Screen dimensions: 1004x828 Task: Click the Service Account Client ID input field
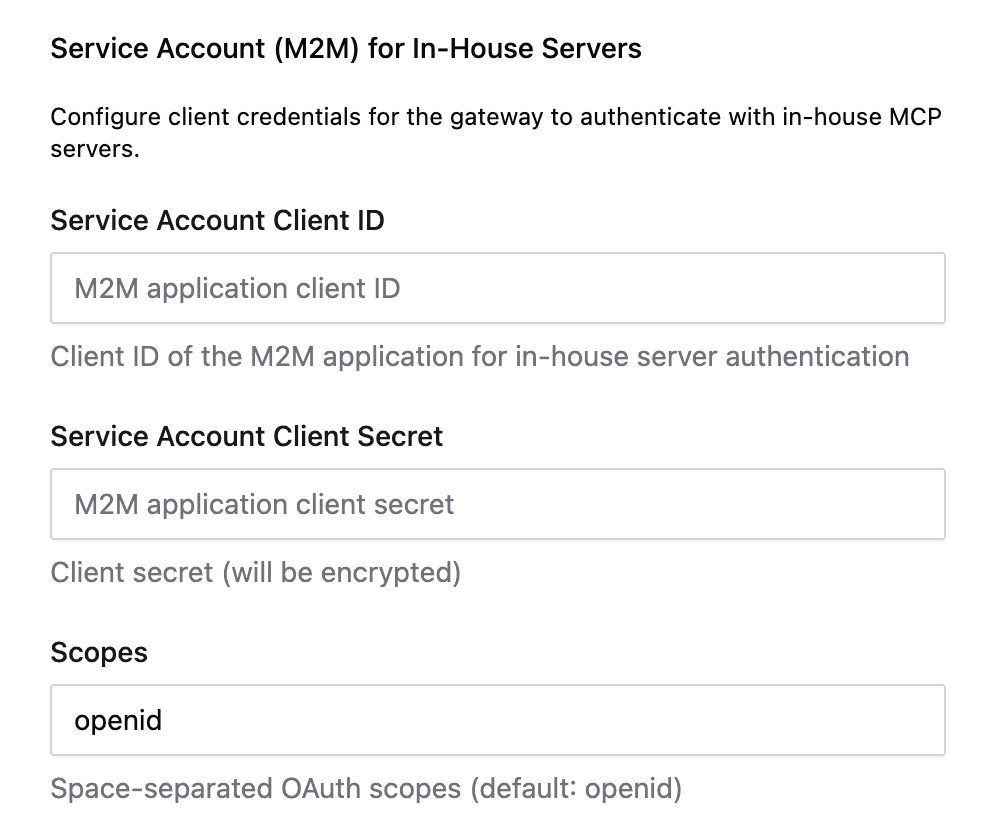coord(498,288)
